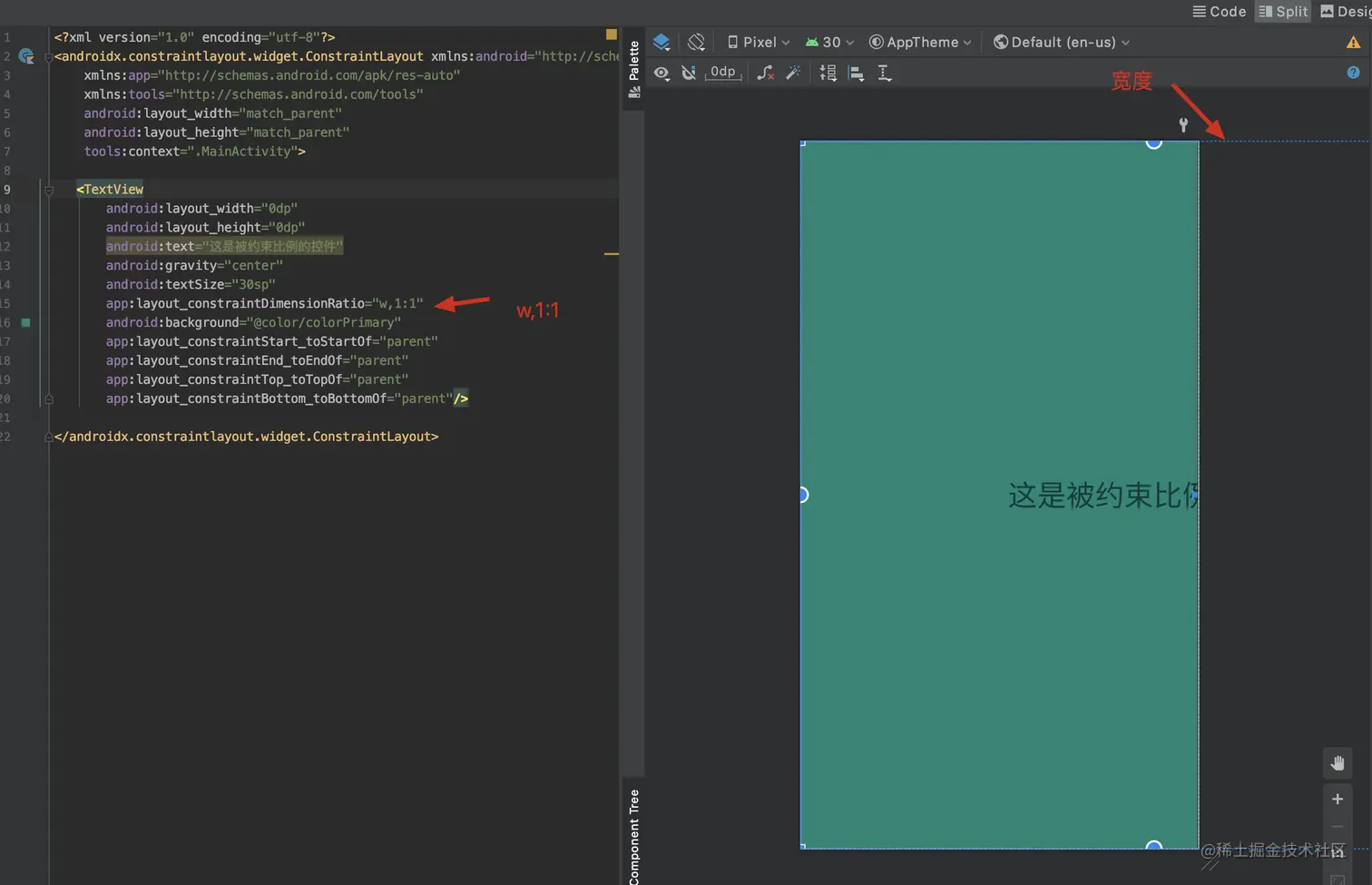Switch to the Split view
This screenshot has height=885, width=1372.
coord(1283,11)
